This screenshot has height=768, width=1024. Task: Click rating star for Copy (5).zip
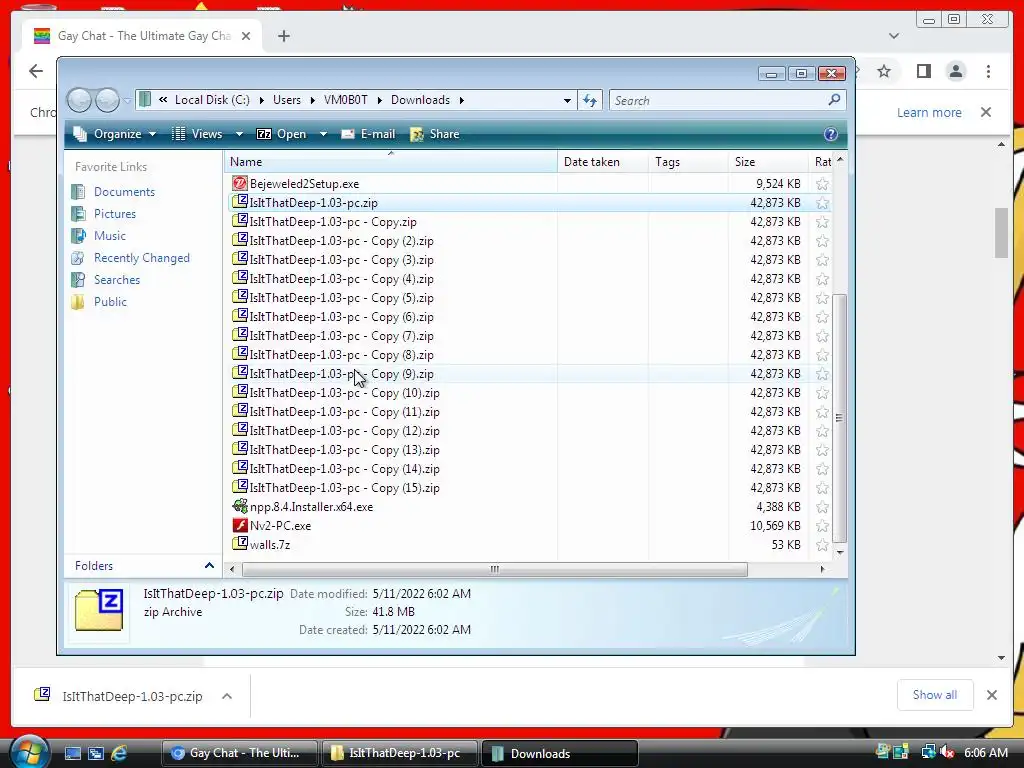point(822,298)
